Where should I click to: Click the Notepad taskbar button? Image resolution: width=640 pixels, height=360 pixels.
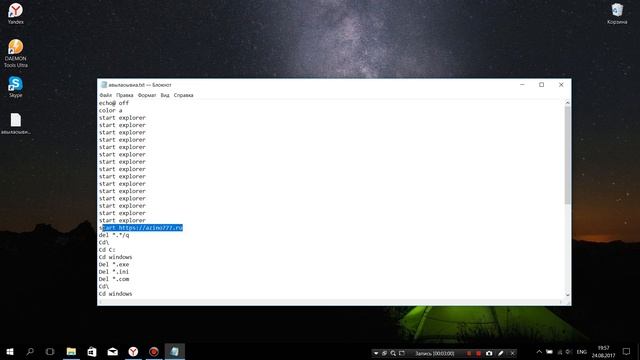[175, 351]
